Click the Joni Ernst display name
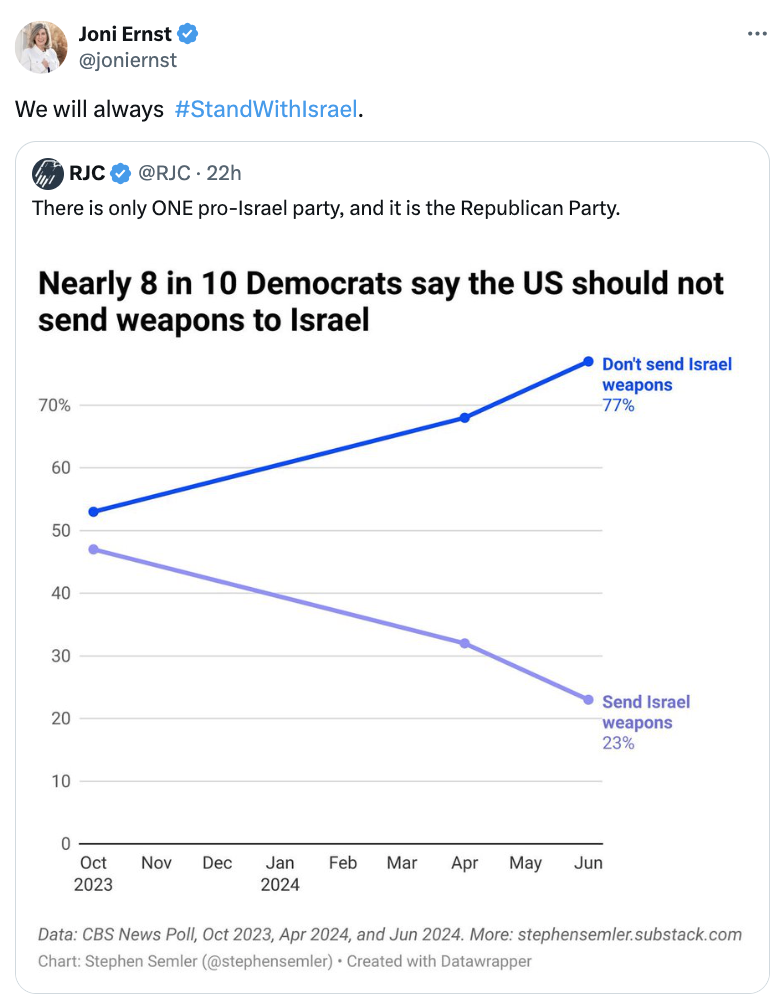The width and height of the screenshot is (784, 1008). tap(124, 35)
